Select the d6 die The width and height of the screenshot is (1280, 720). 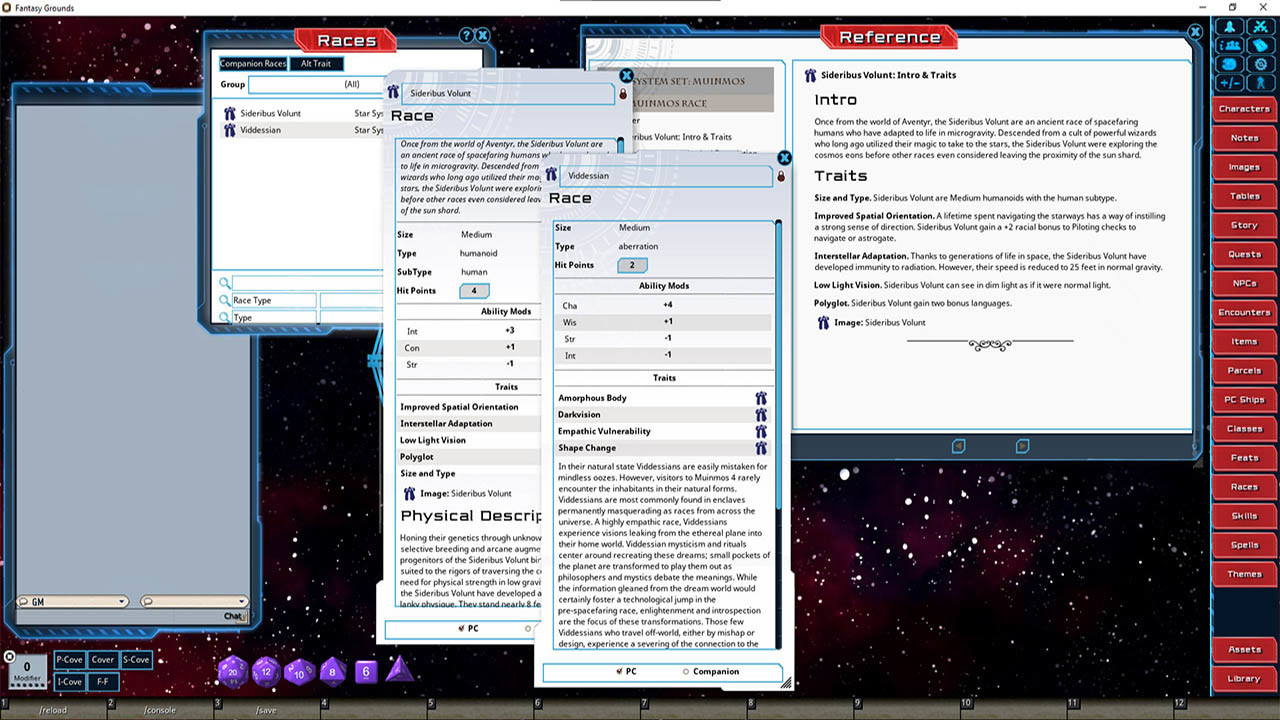(x=365, y=672)
